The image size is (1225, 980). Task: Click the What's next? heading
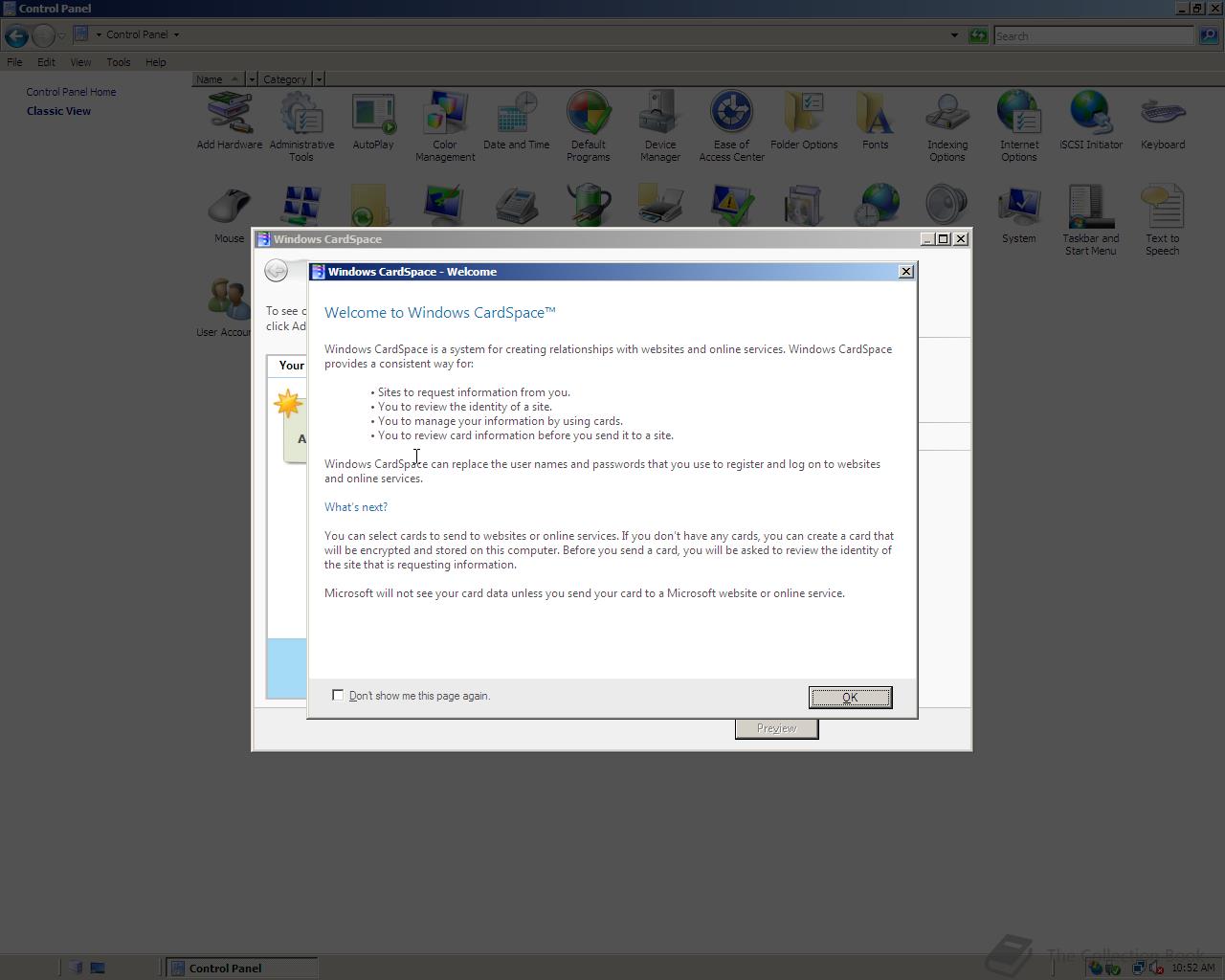tap(356, 507)
